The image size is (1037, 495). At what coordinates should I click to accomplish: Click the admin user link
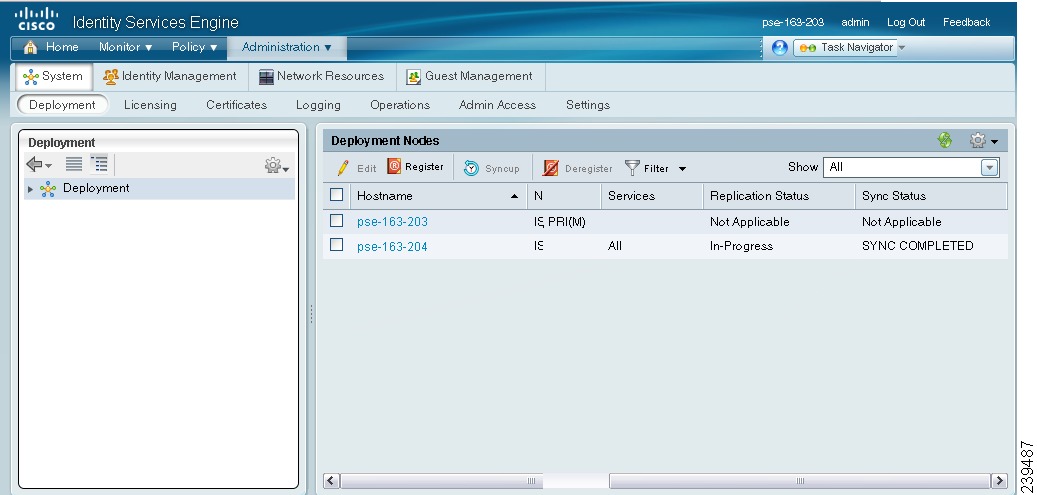(854, 22)
